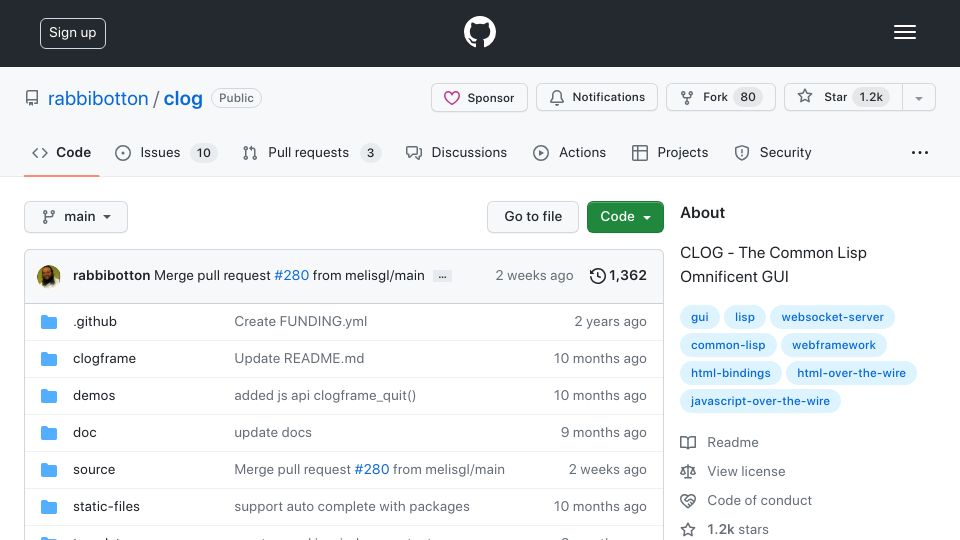
Task: Open the clogframe folder
Action: coord(105,358)
